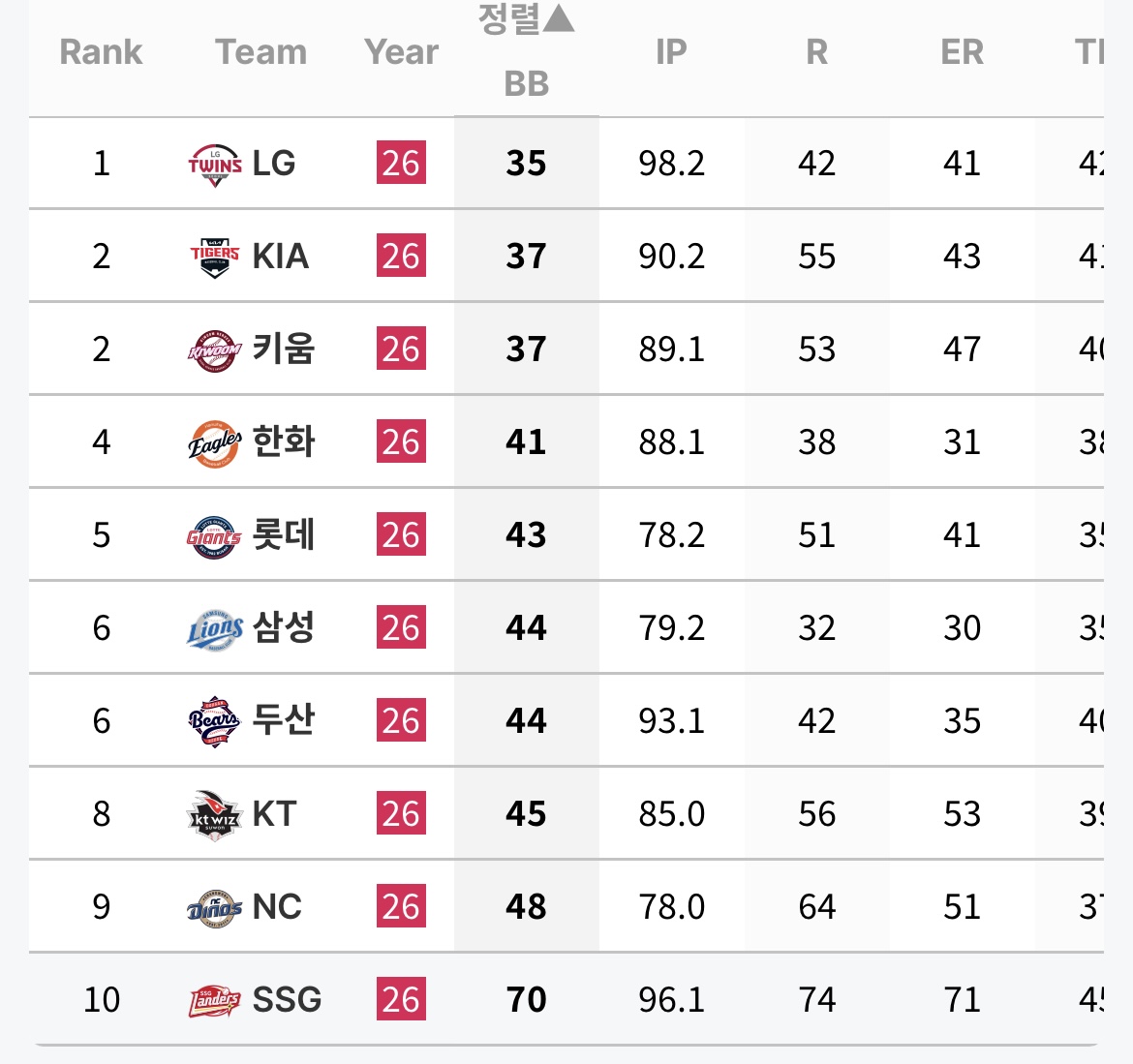Image resolution: width=1133 pixels, height=1064 pixels.
Task: Select the BB value 70 cell
Action: pyautogui.click(x=526, y=999)
